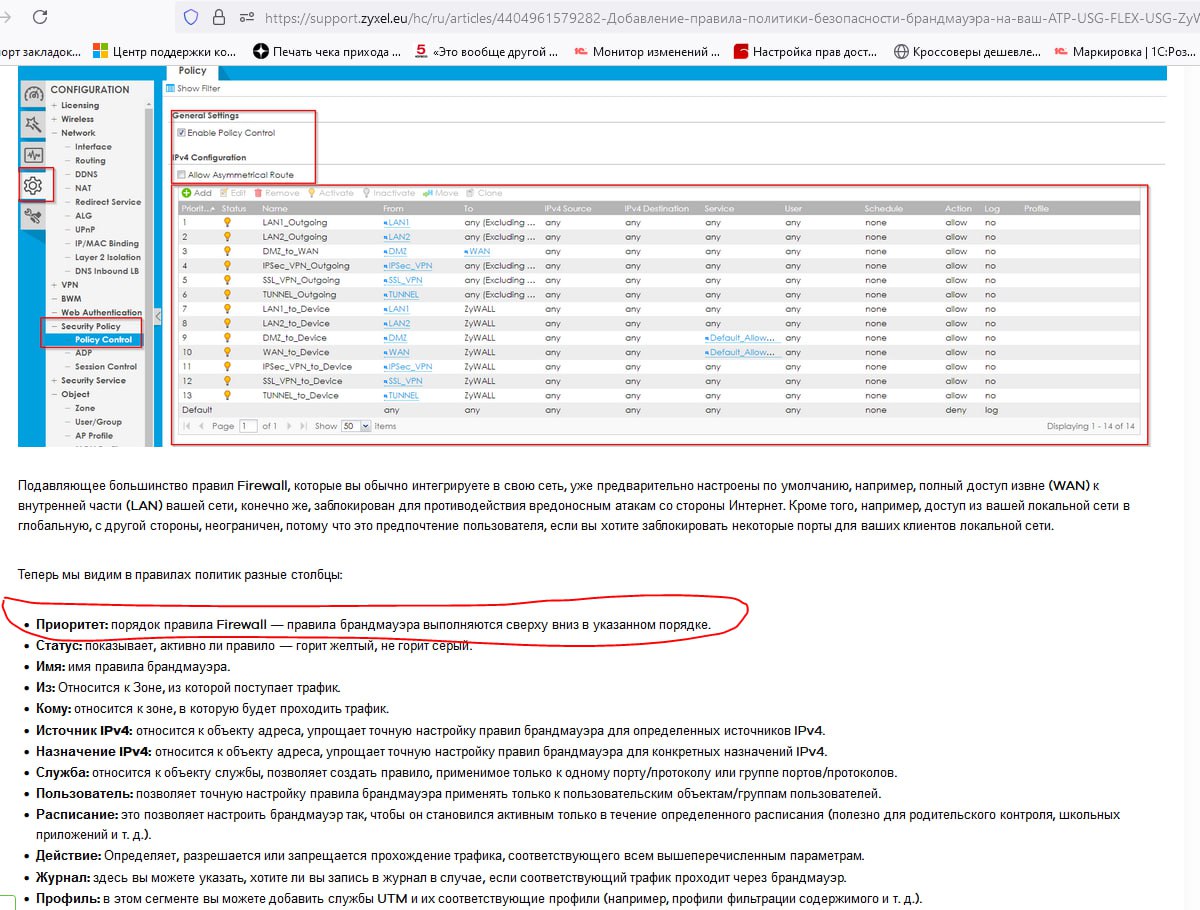
Task: Click the Move rule toolbar item
Action: click(x=441, y=193)
